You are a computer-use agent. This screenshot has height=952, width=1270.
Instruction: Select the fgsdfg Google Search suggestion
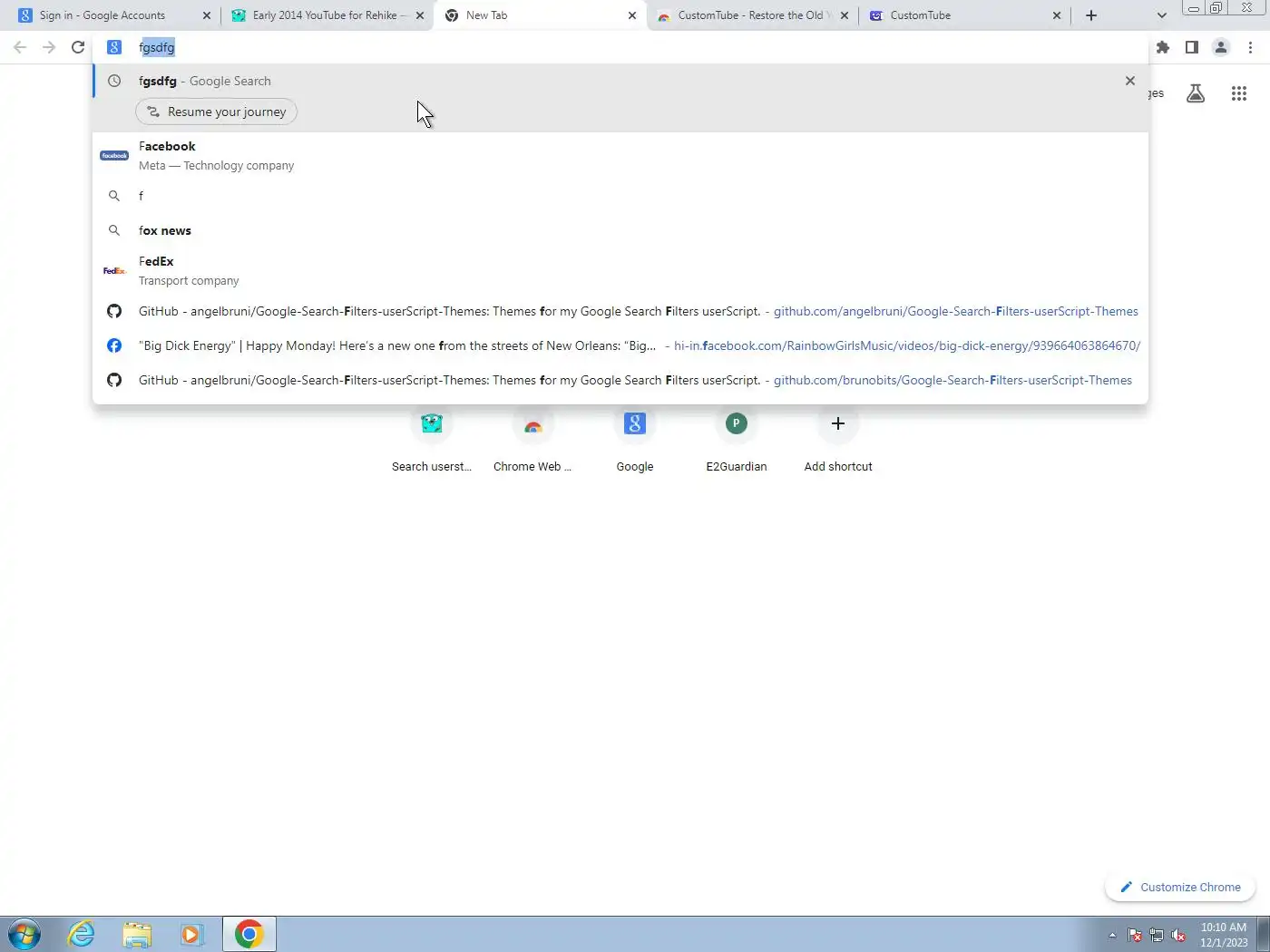[x=620, y=81]
